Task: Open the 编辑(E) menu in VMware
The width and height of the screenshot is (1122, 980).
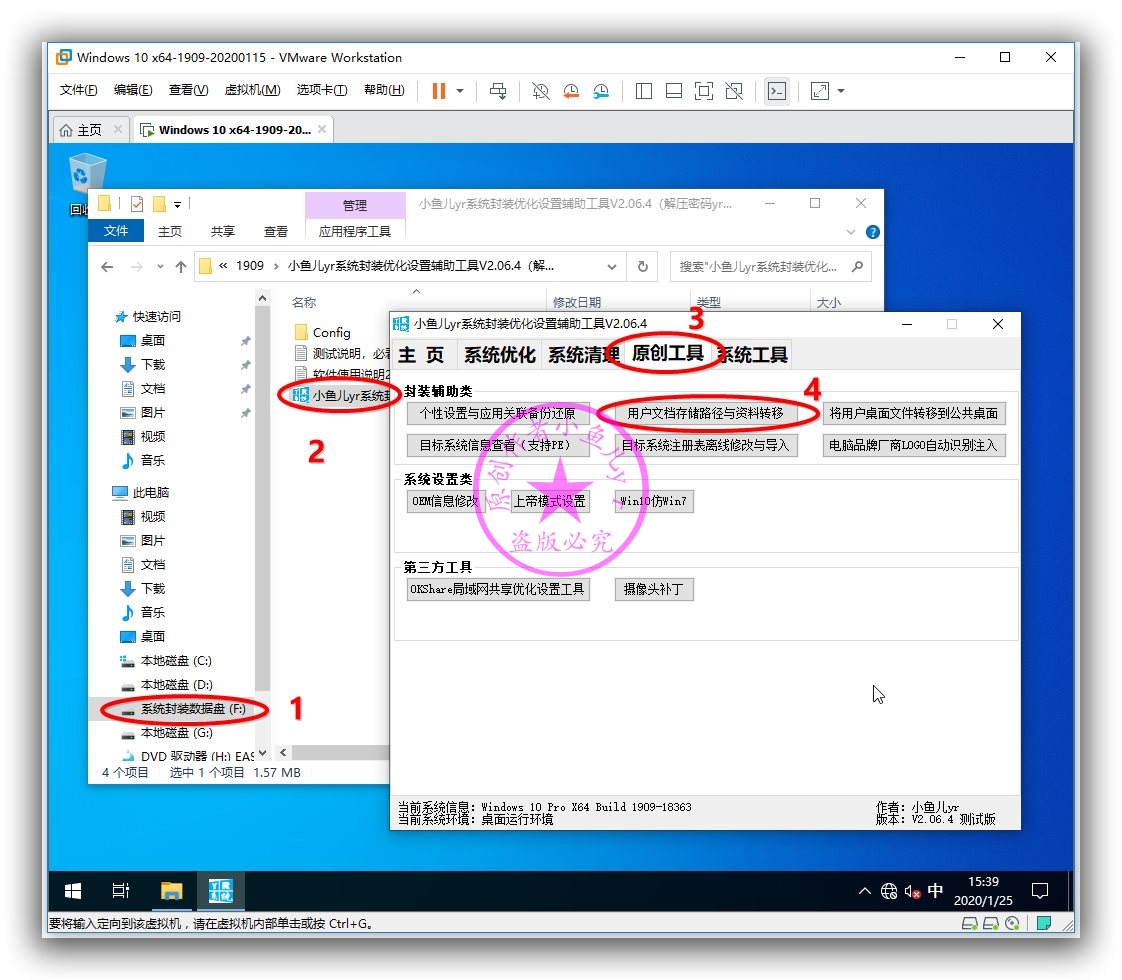Action: coord(133,89)
